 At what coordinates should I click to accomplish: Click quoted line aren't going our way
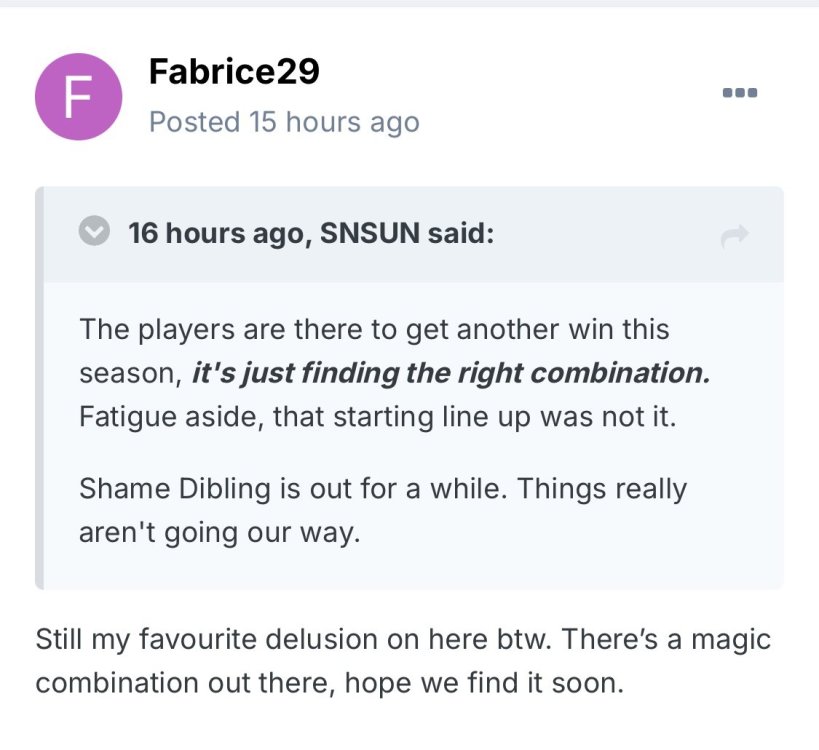coord(218,533)
